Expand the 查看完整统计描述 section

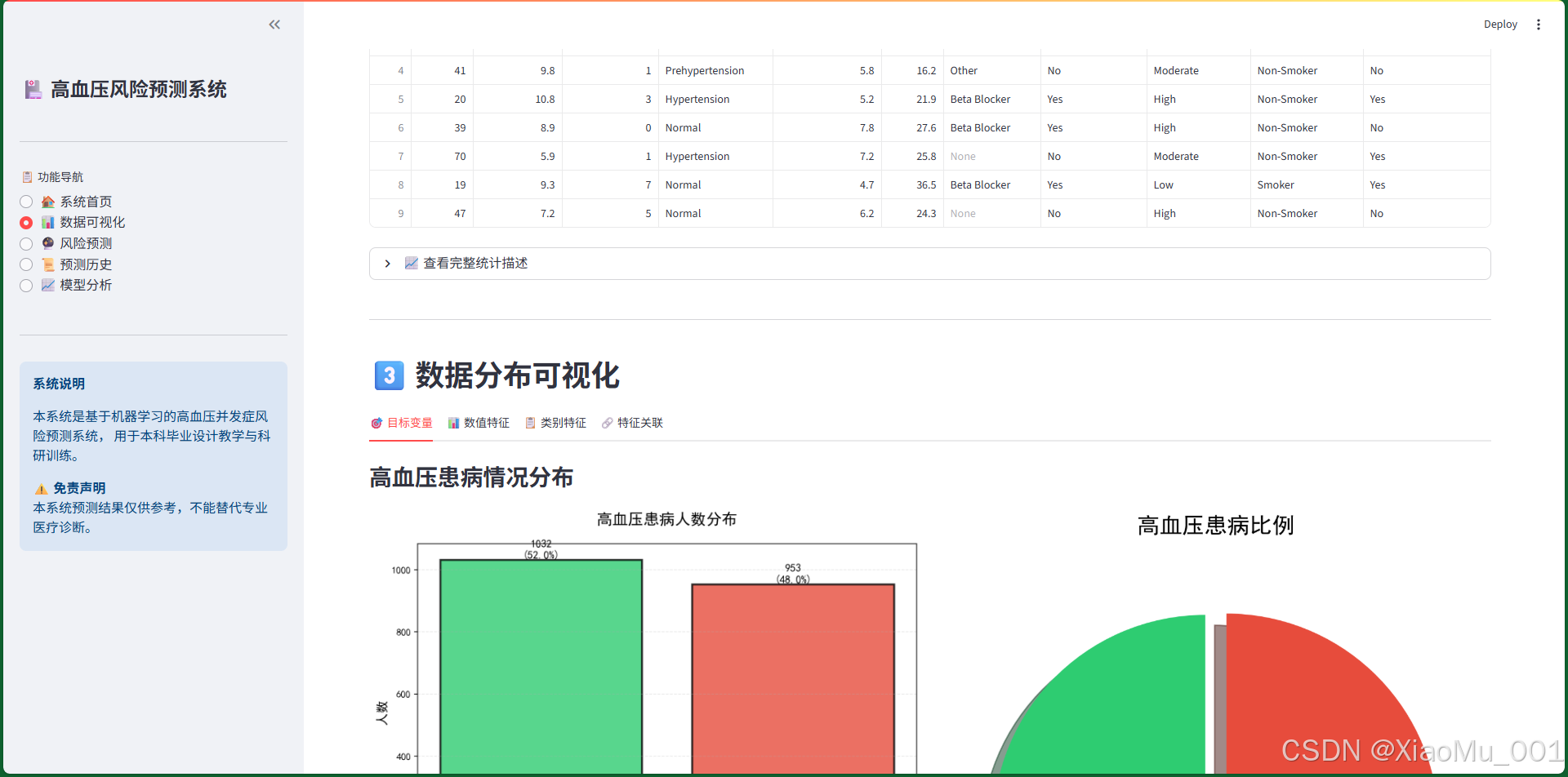point(387,263)
